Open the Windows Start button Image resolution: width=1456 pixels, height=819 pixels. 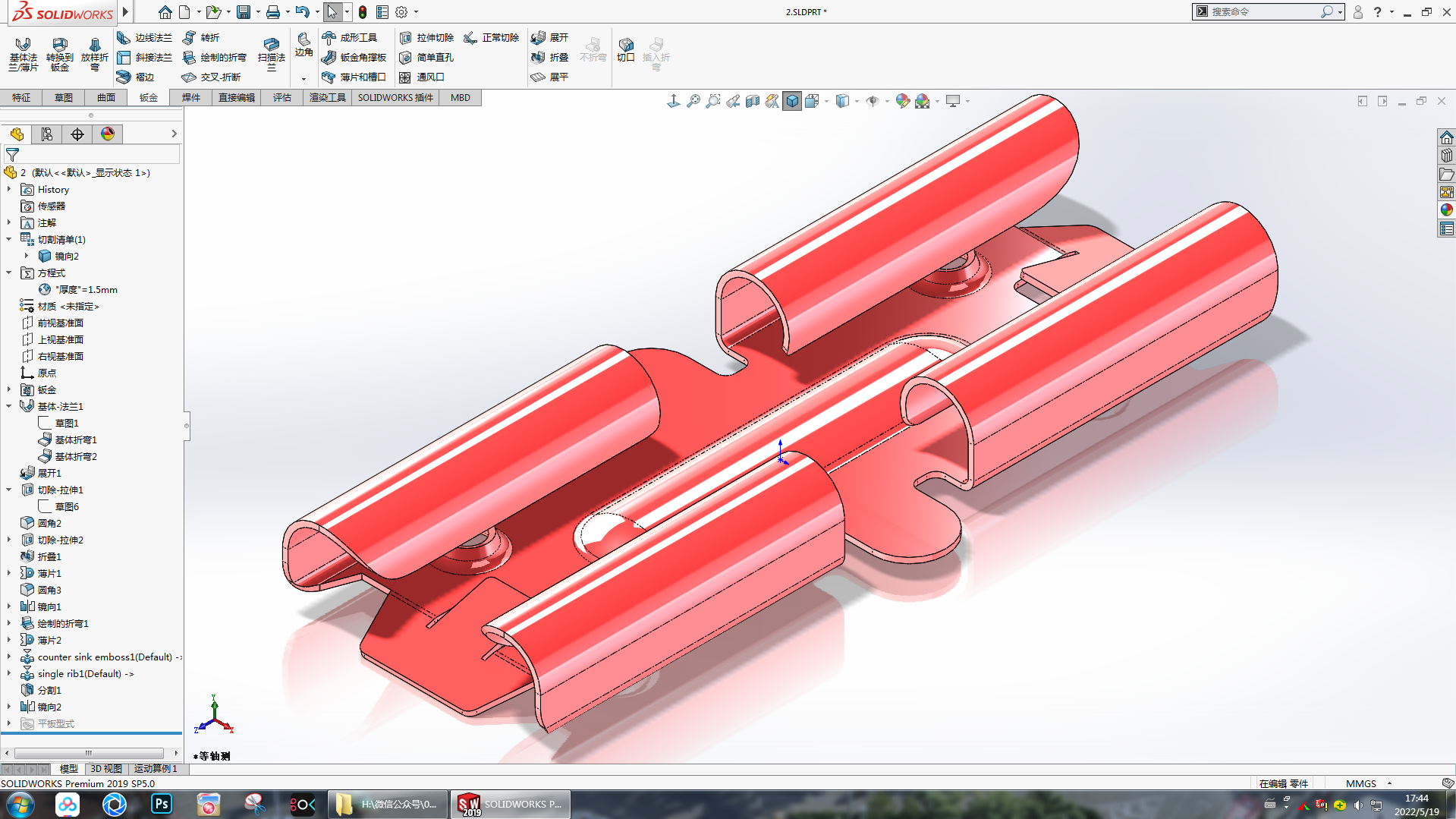tap(20, 805)
